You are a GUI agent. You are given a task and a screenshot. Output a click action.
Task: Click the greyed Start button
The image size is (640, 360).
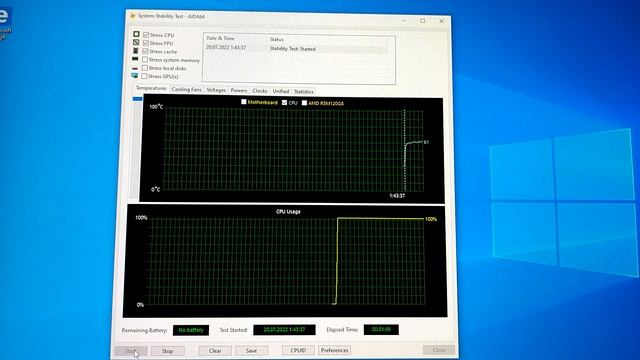pos(131,351)
